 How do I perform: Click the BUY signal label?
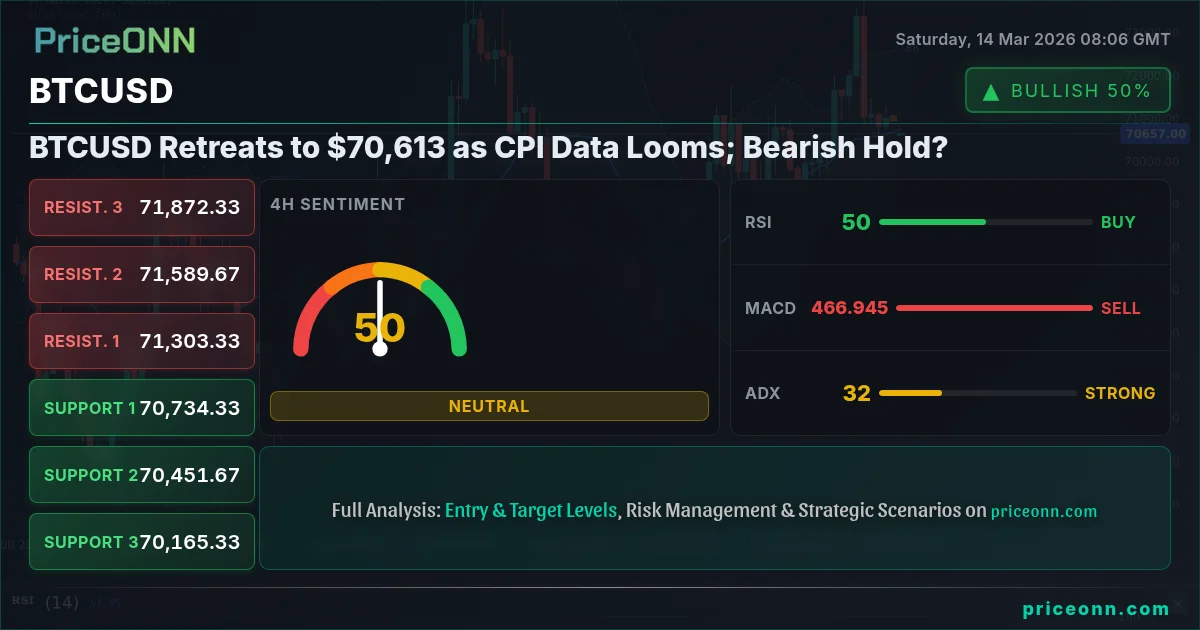[1118, 222]
